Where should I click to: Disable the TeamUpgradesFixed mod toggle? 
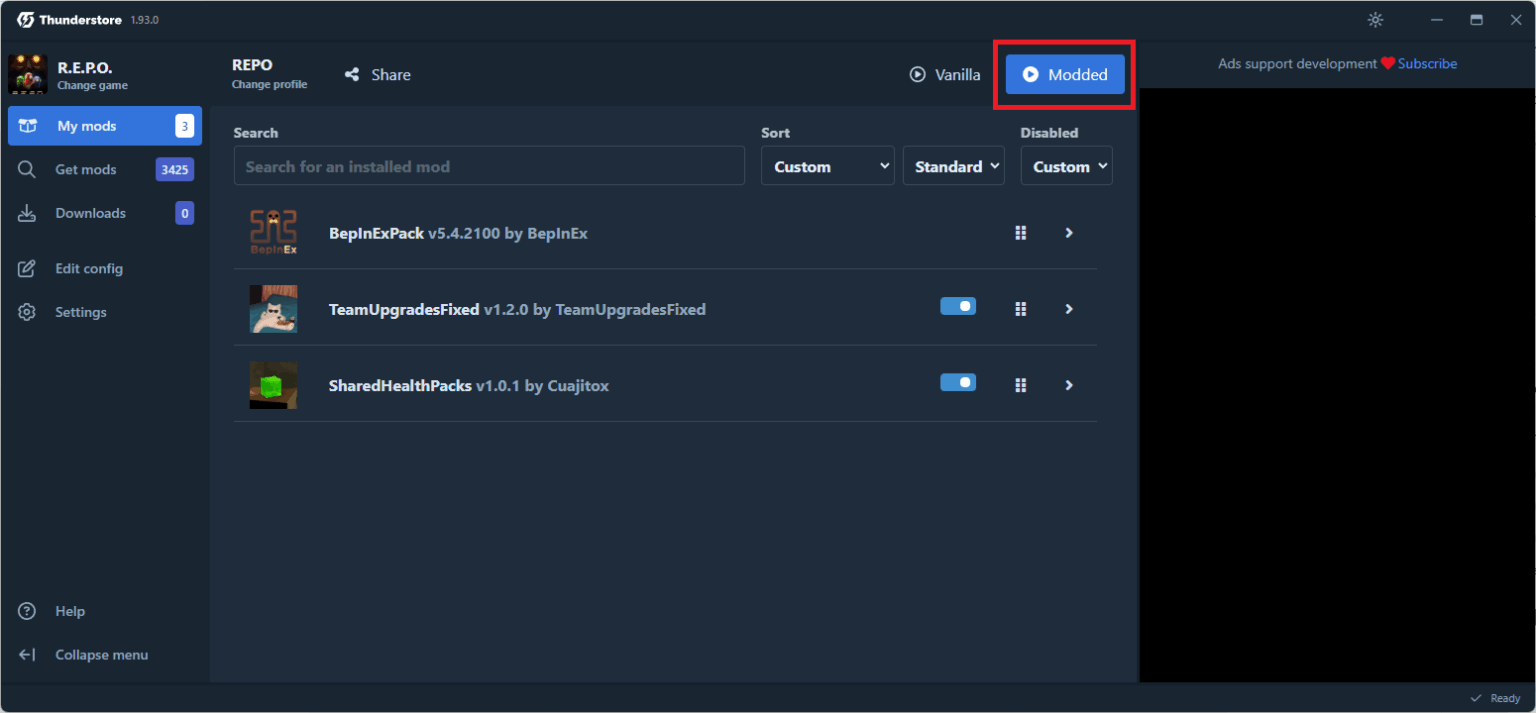coord(958,306)
